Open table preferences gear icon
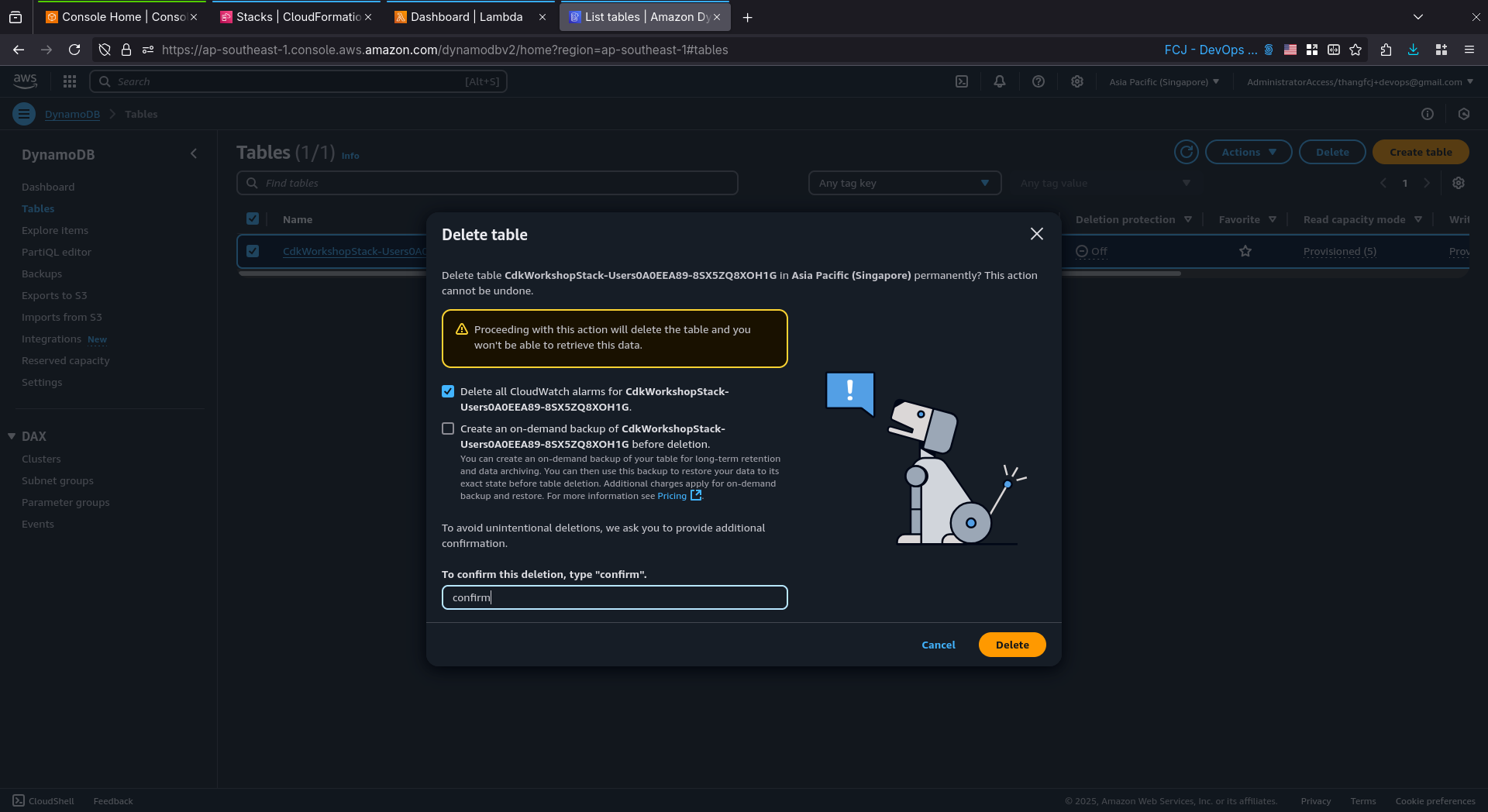 click(x=1459, y=183)
